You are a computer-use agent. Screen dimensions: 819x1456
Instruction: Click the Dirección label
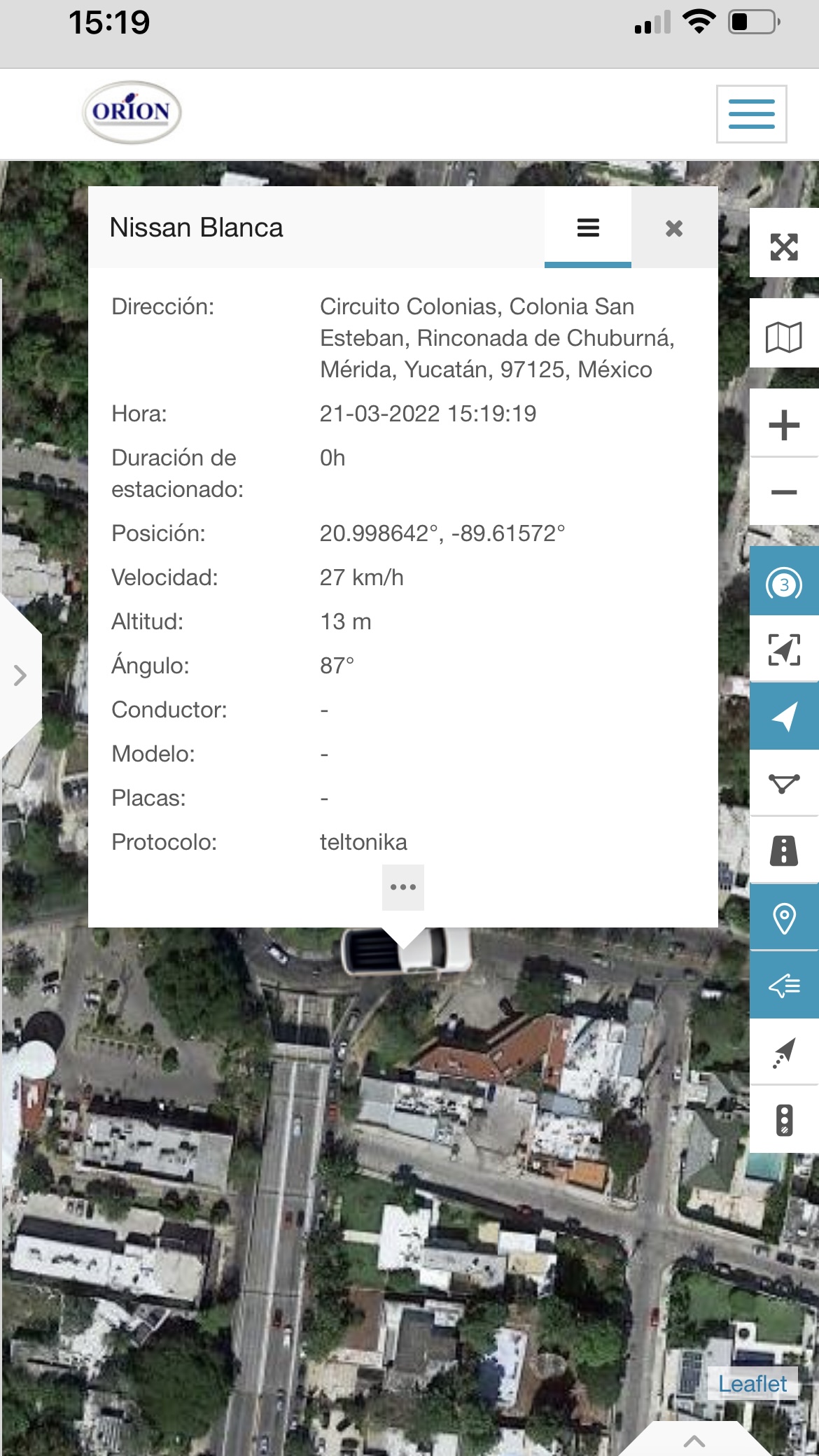(x=162, y=307)
